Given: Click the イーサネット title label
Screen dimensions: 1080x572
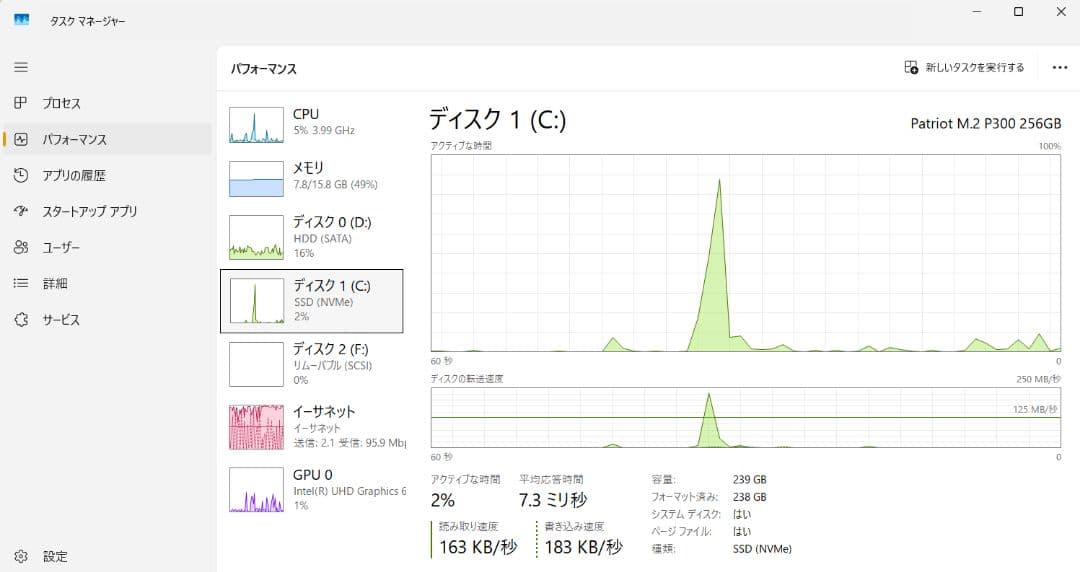Looking at the screenshot, I should [324, 411].
